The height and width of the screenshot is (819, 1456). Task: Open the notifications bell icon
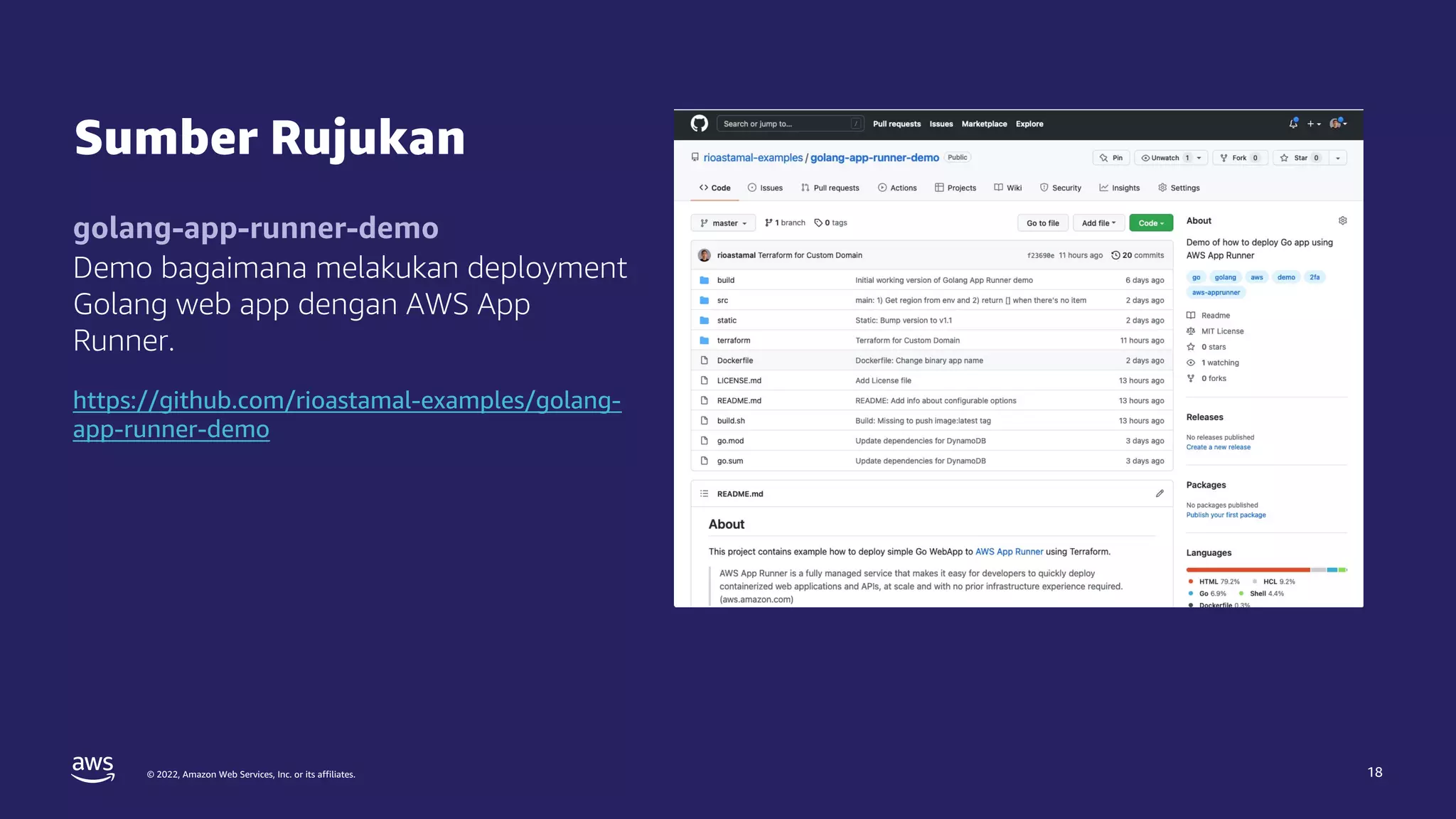(1293, 124)
